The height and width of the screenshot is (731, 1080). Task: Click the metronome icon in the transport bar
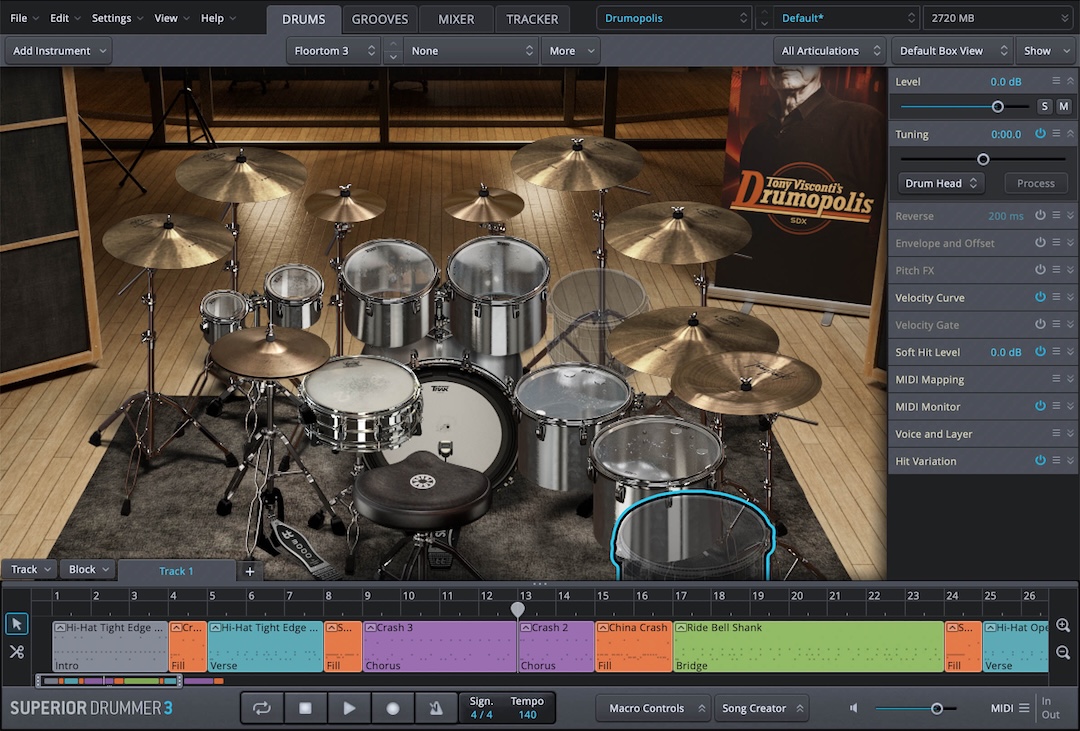(x=436, y=707)
